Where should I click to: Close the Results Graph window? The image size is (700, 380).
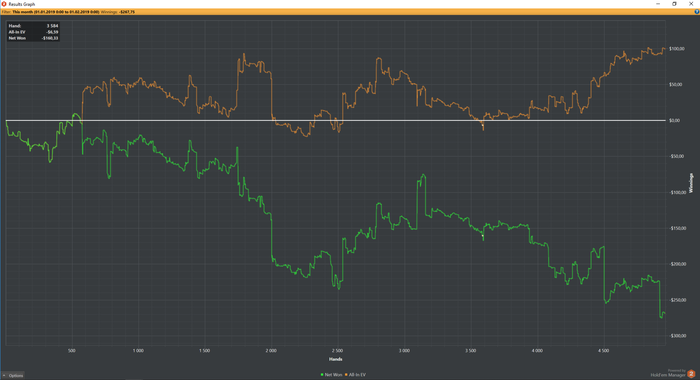click(x=691, y=4)
